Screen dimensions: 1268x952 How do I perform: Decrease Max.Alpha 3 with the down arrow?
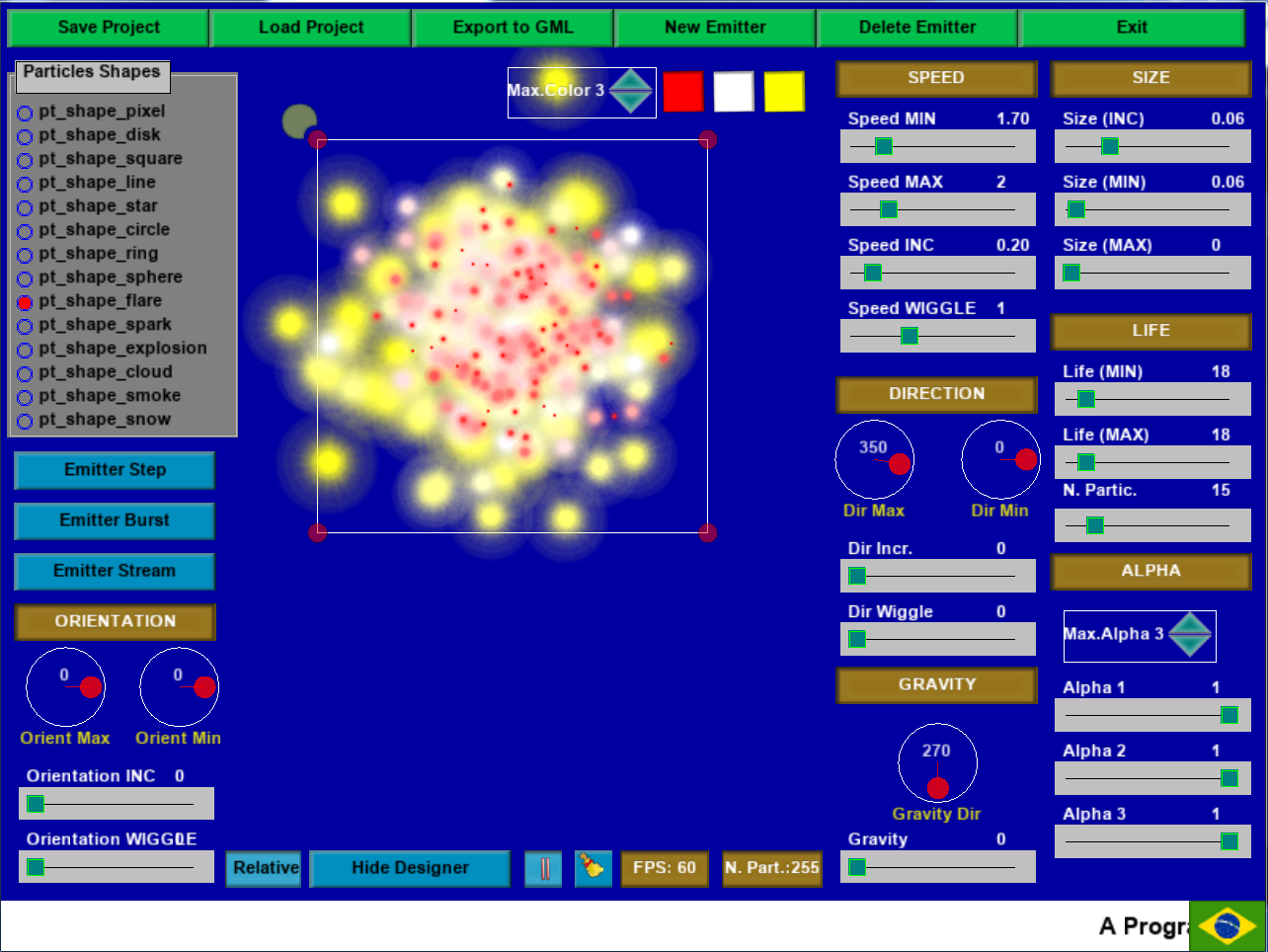click(1190, 645)
